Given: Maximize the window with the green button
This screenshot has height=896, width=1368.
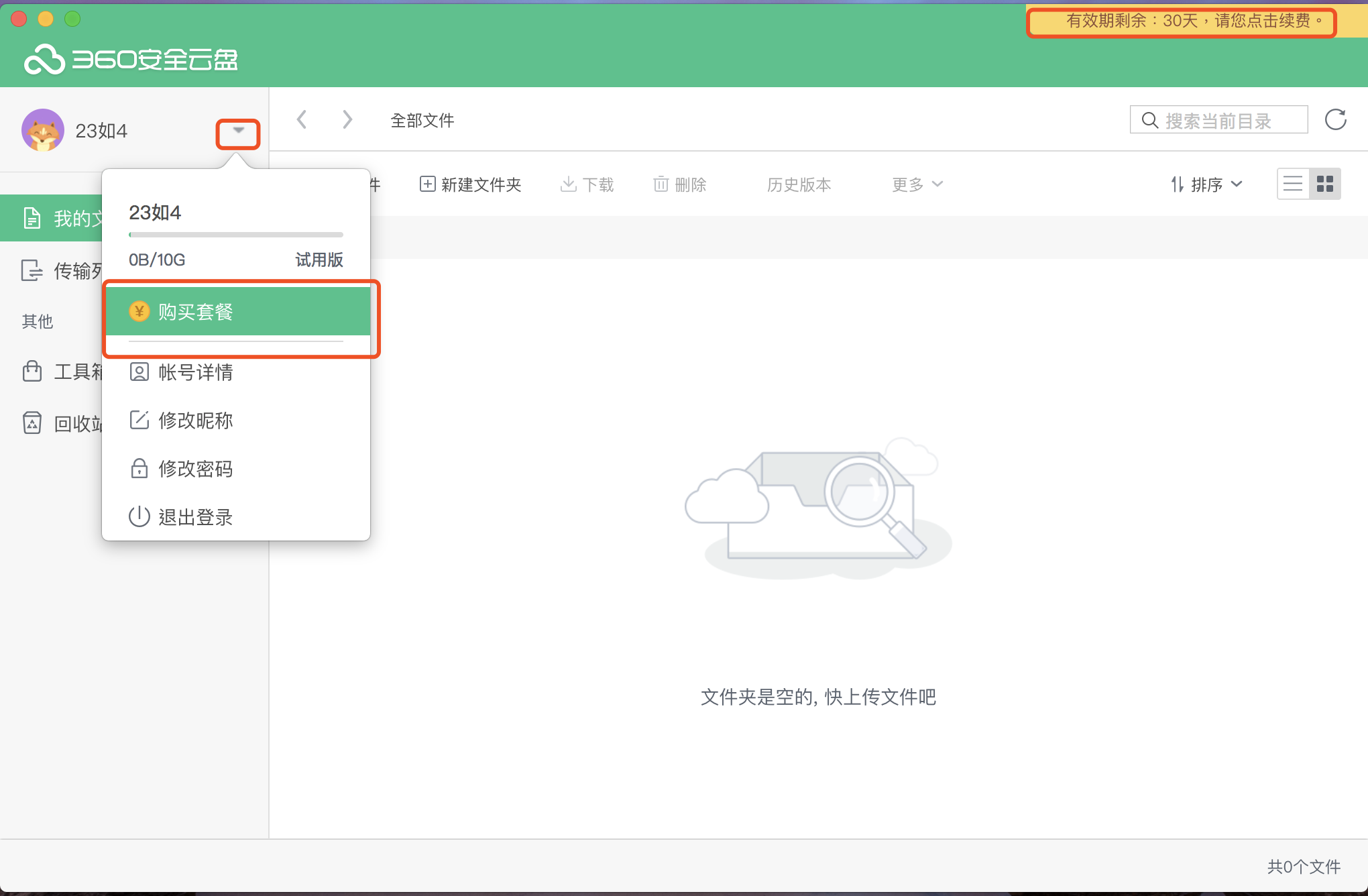Looking at the screenshot, I should [x=72, y=19].
